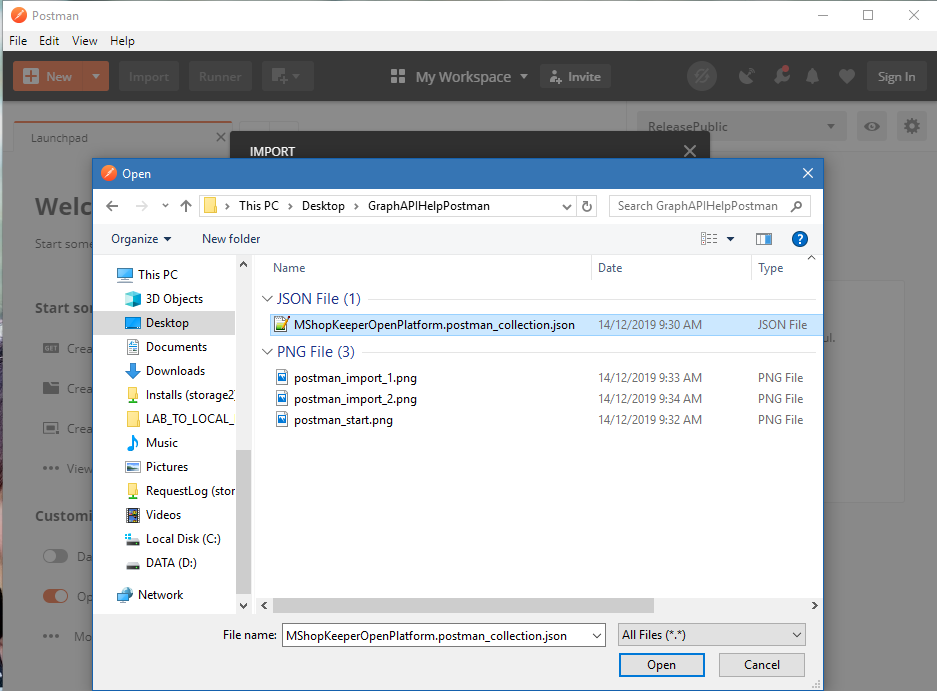
Task: Open recent locations dropdown arrow
Action: tap(165, 206)
